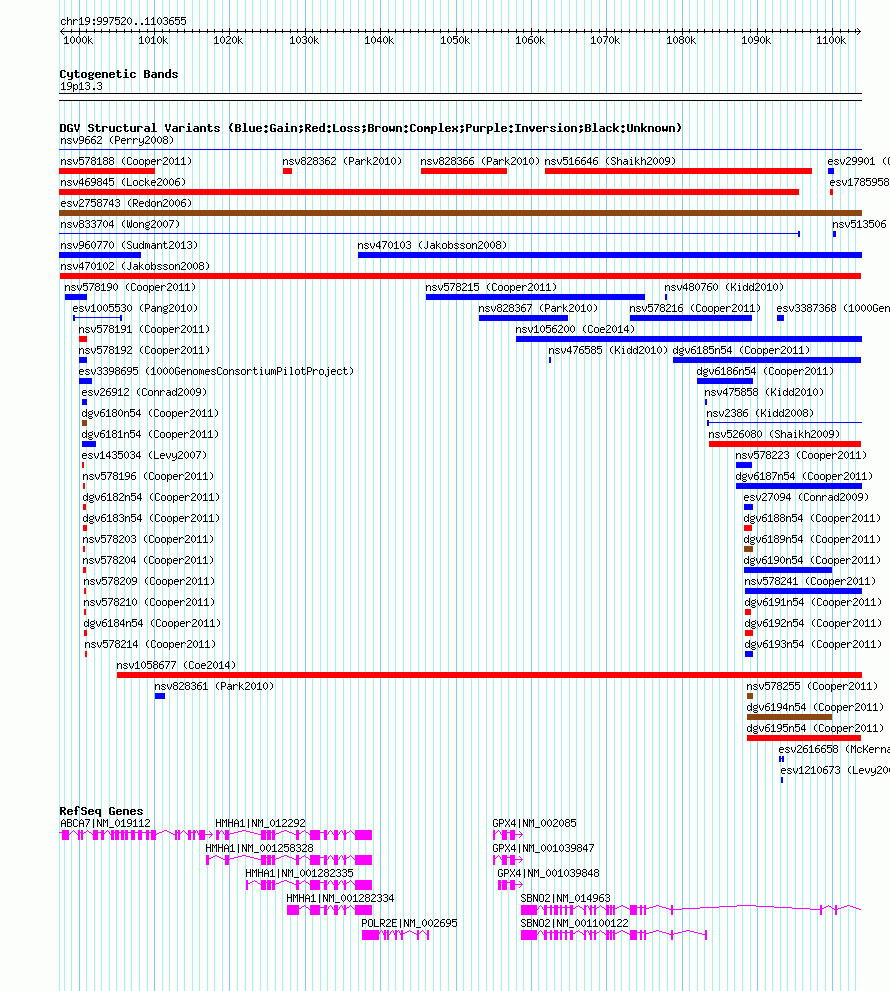Viewport: 890px width, 991px height.
Task: Open nsv475858 (Kidd2010) label
Action: tap(764, 392)
